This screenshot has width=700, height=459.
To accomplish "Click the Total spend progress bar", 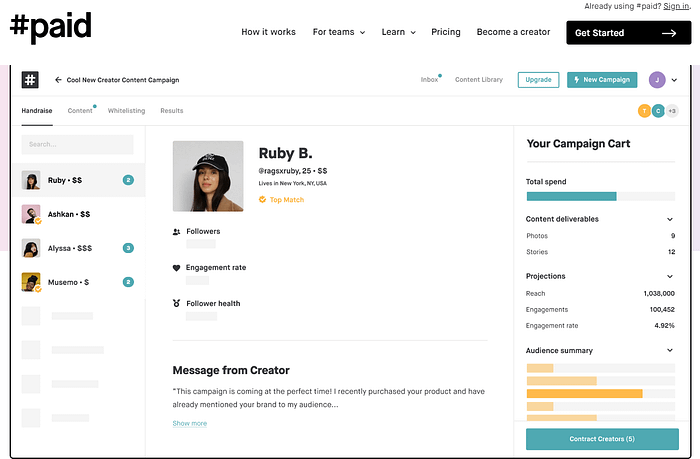I will coord(600,196).
